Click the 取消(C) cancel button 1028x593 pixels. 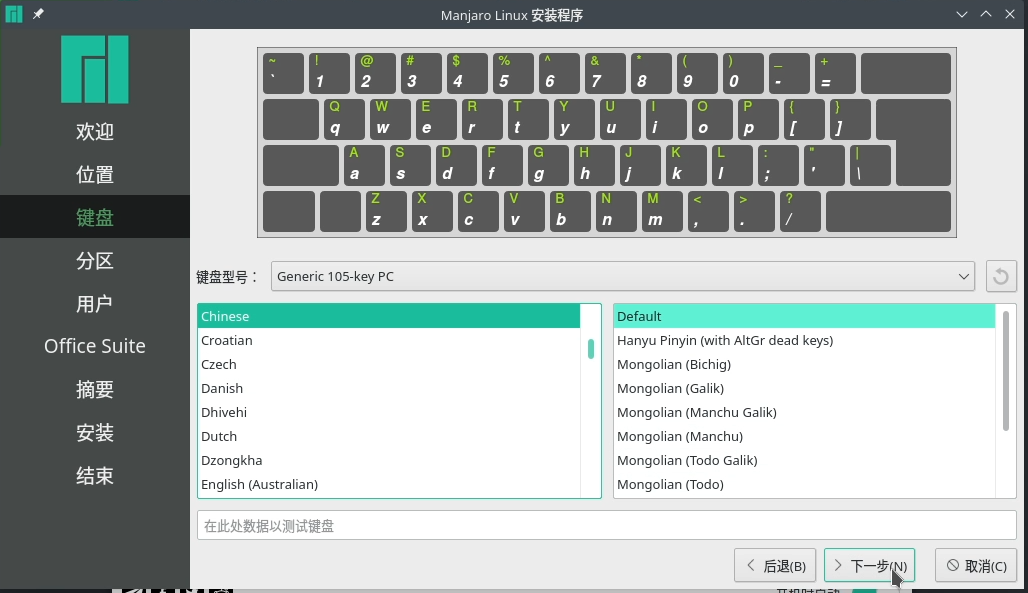(976, 565)
